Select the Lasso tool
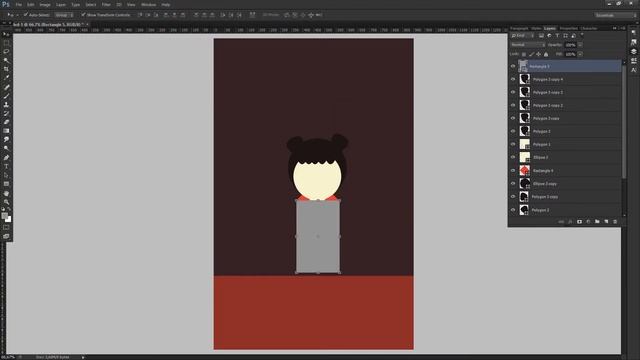The width and height of the screenshot is (640, 360). coord(6,51)
